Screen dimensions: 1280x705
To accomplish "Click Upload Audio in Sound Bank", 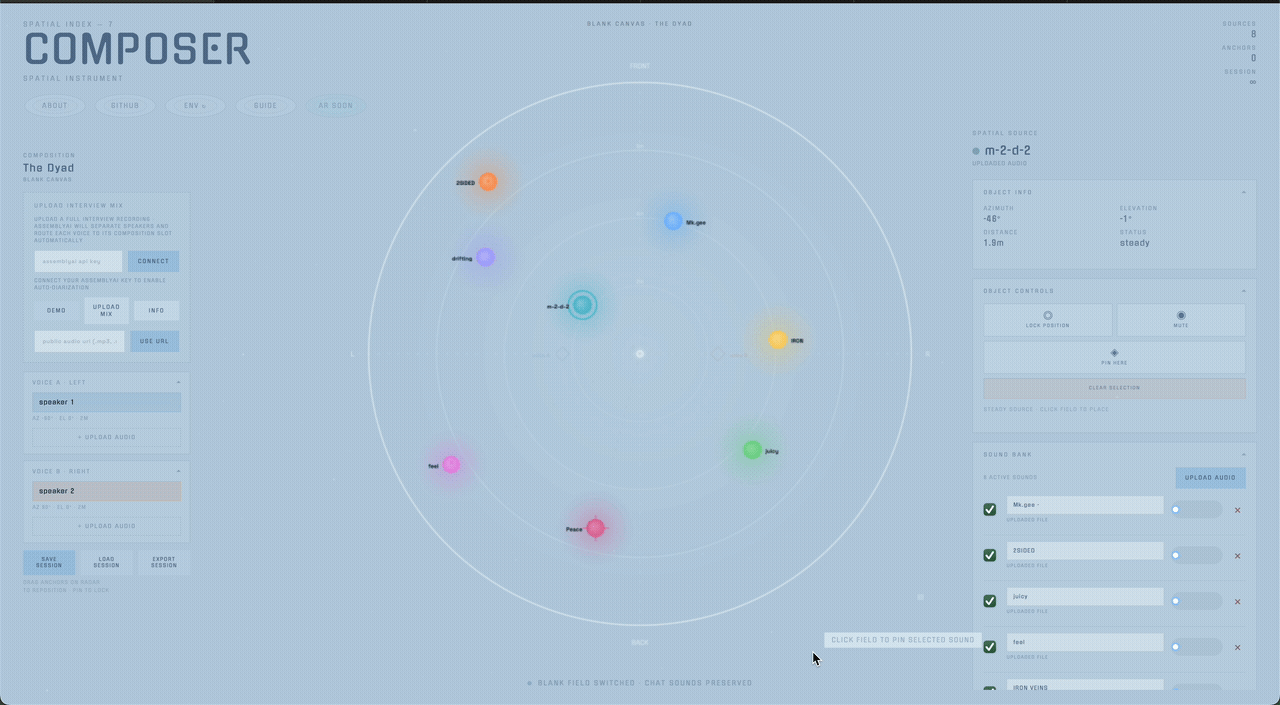I will [x=1210, y=478].
